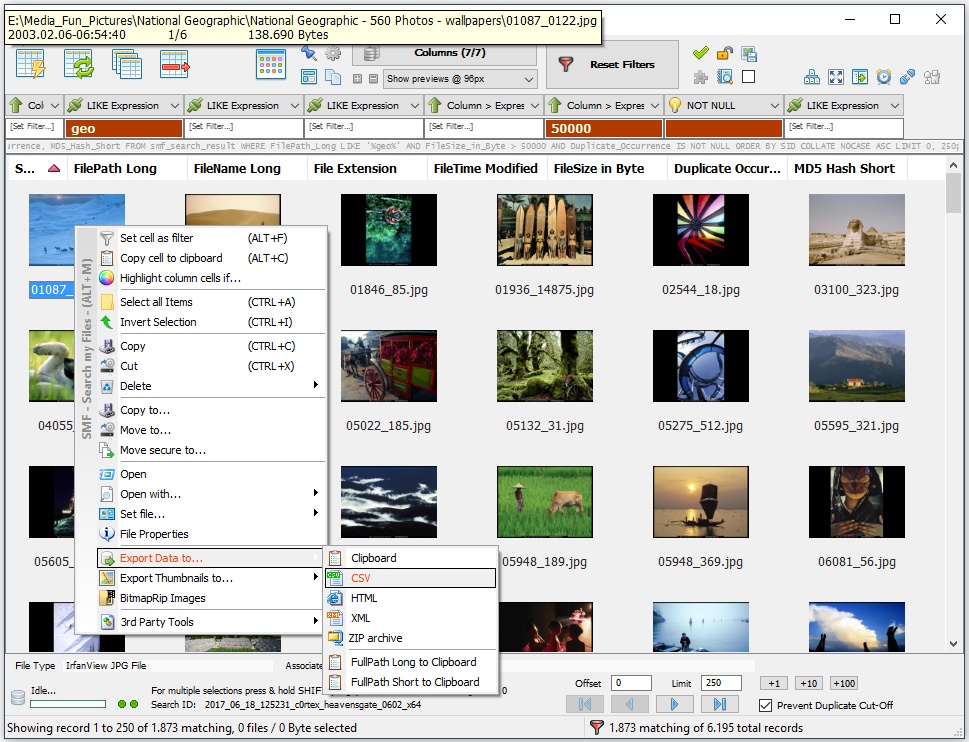The height and width of the screenshot is (742, 969).
Task: Click the green checkmark icon in toolbar
Action: click(700, 53)
